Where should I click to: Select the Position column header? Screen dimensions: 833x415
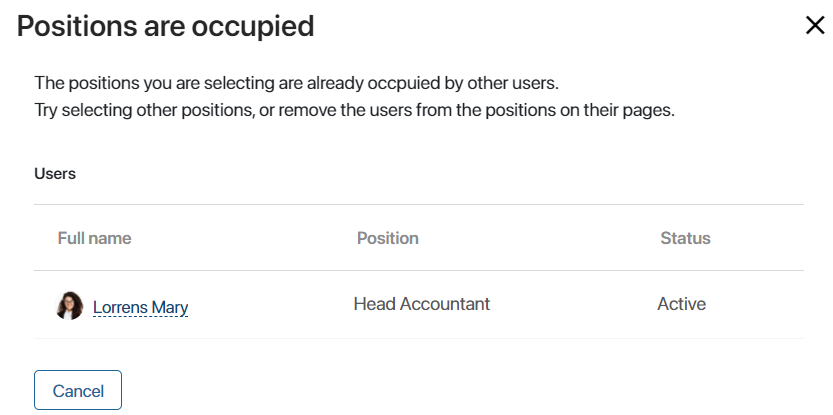coord(387,238)
